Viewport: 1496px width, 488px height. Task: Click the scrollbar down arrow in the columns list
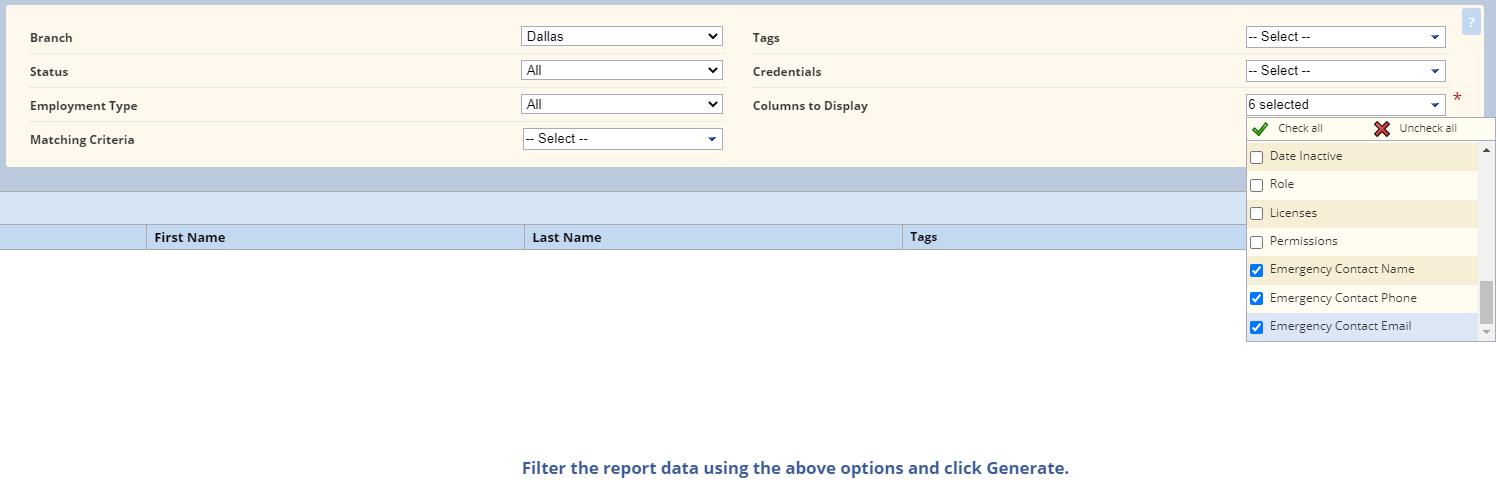(1486, 331)
